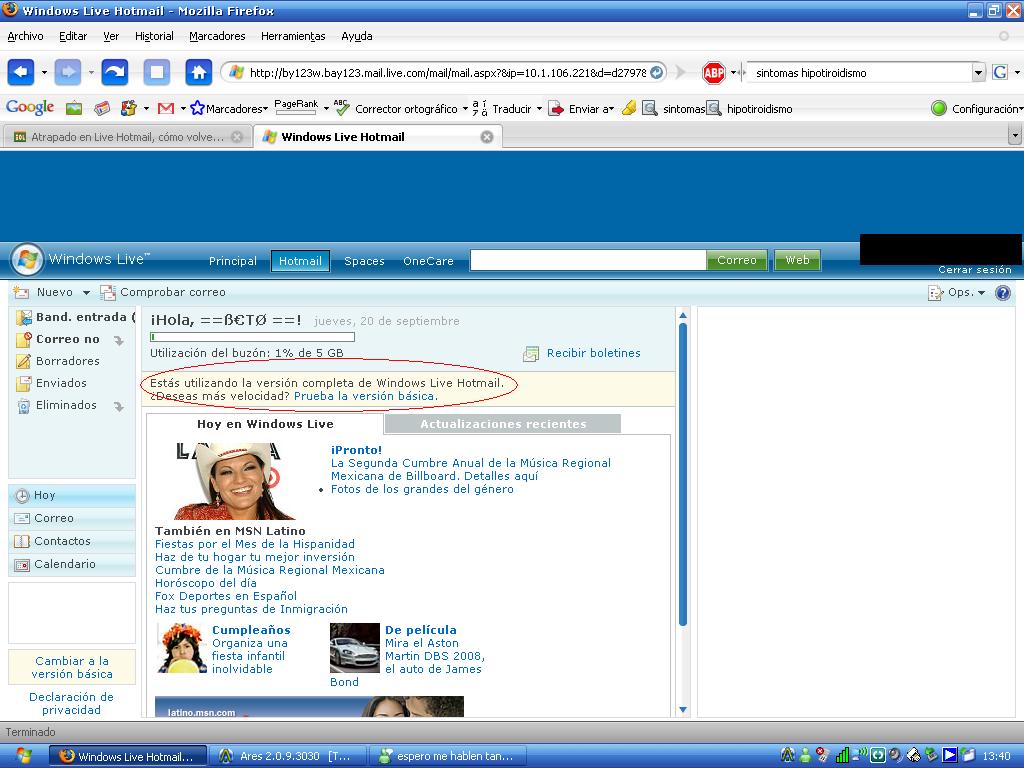Screen dimensions: 1024x768
Task: Click the green Correo search button
Action: tap(737, 260)
